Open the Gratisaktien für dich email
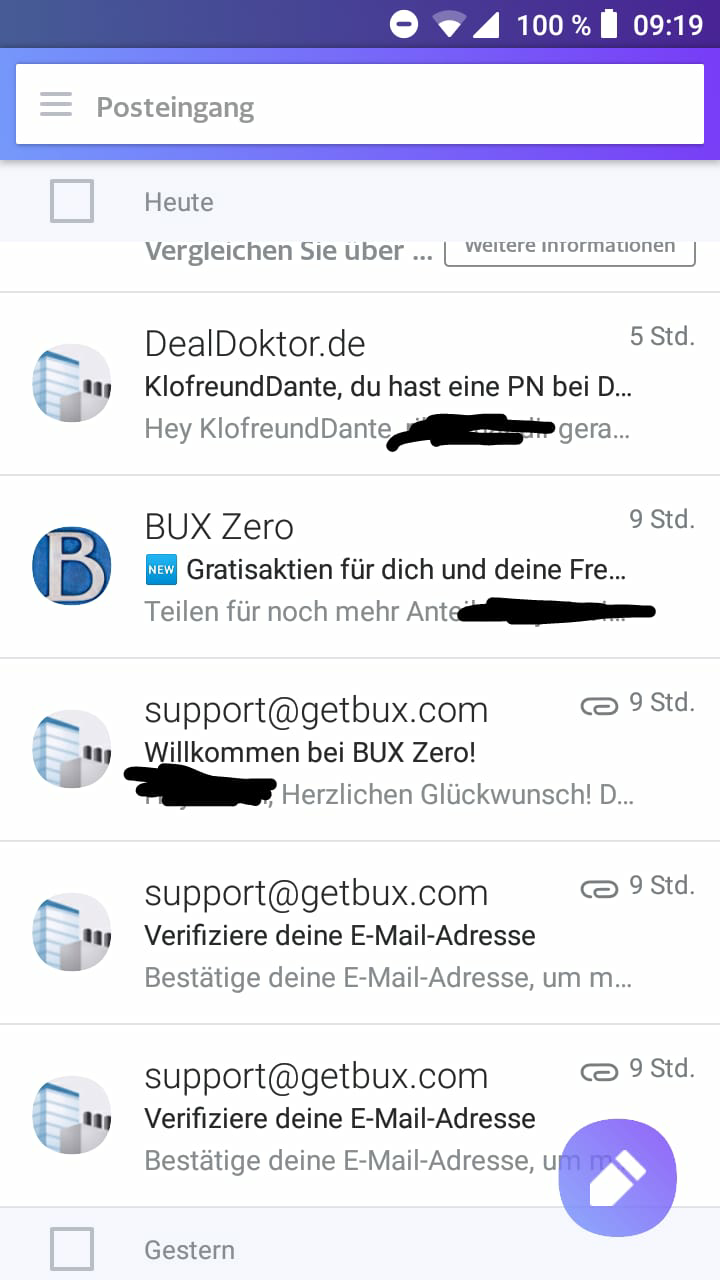The image size is (720, 1280). click(x=360, y=567)
